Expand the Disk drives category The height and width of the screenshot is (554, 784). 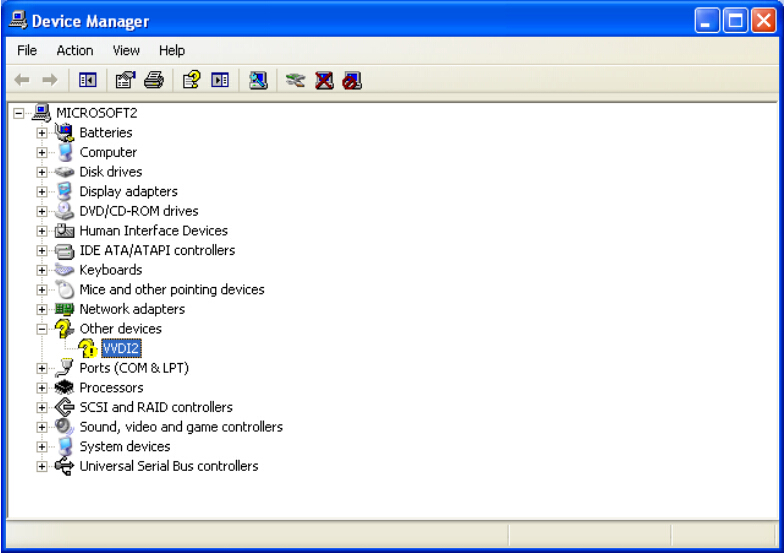tap(42, 172)
